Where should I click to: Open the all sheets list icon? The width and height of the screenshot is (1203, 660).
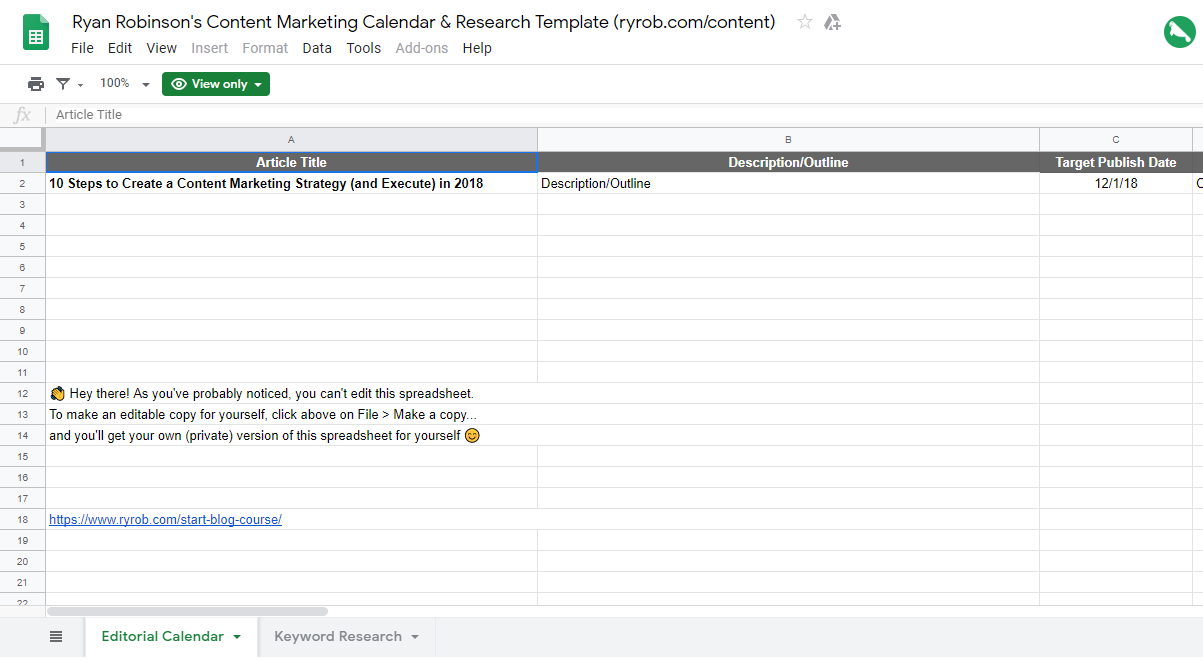point(56,636)
